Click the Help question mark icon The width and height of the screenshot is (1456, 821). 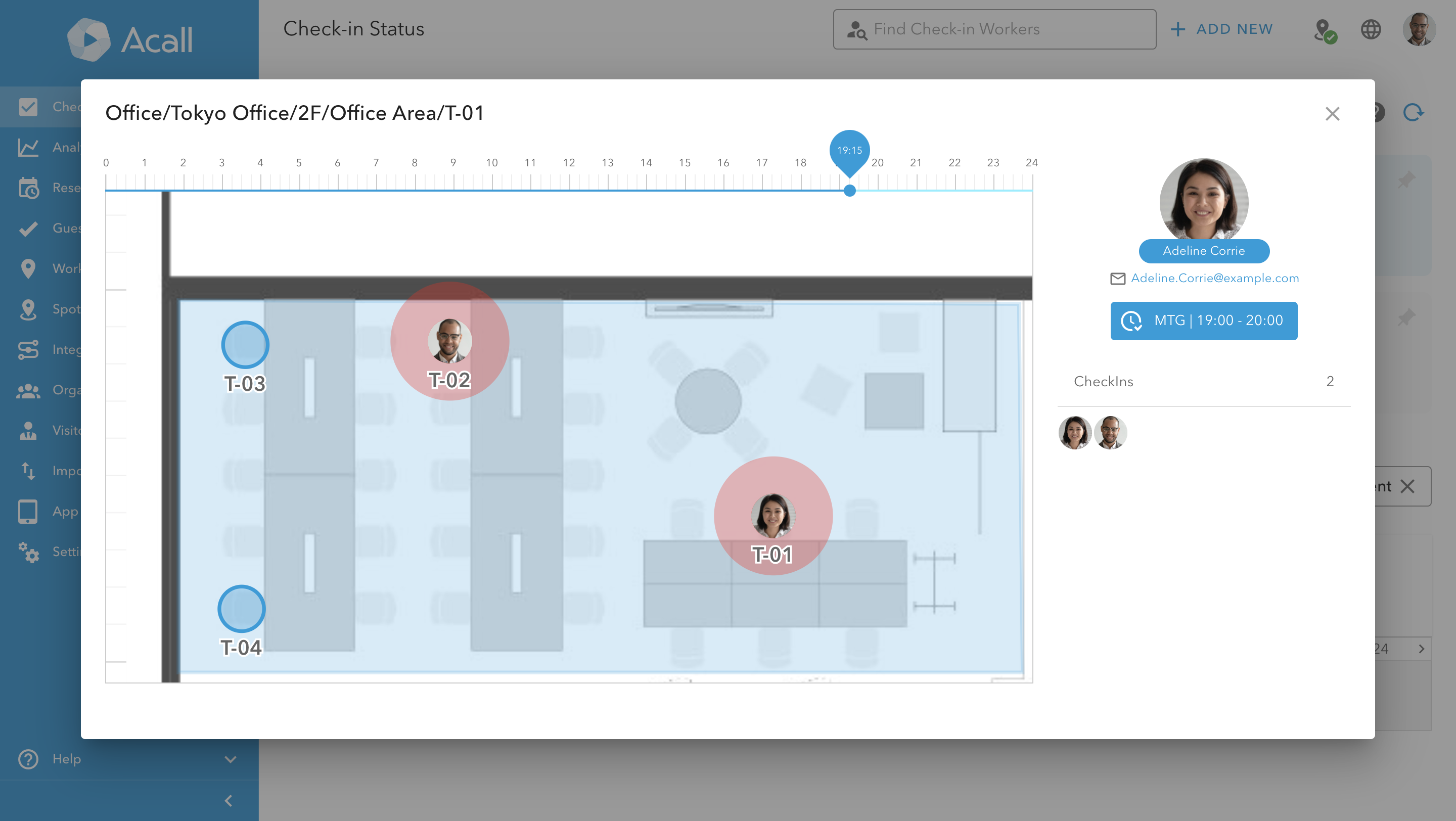pyautogui.click(x=28, y=759)
